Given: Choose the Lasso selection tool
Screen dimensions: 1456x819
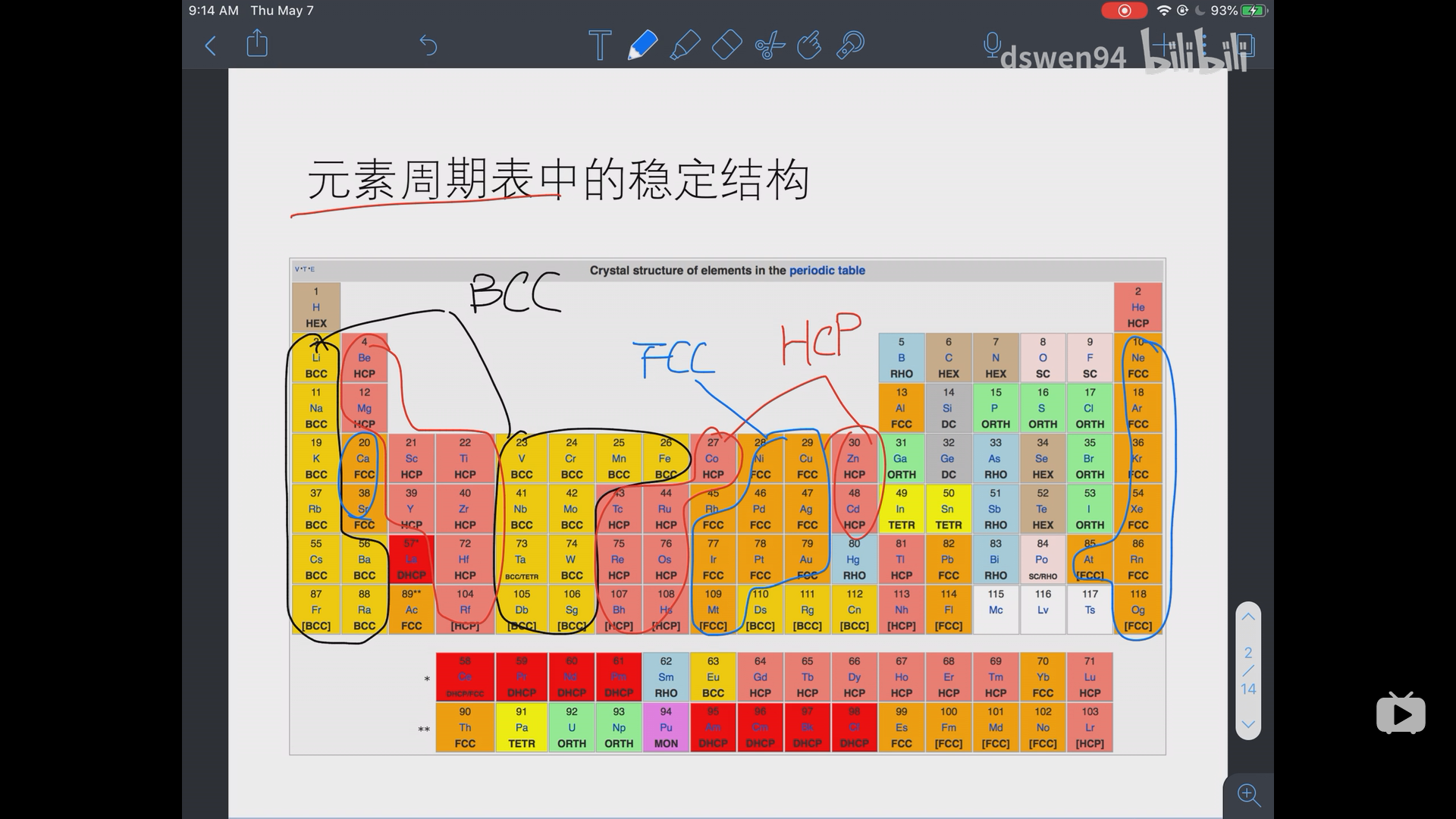Looking at the screenshot, I should click(851, 45).
